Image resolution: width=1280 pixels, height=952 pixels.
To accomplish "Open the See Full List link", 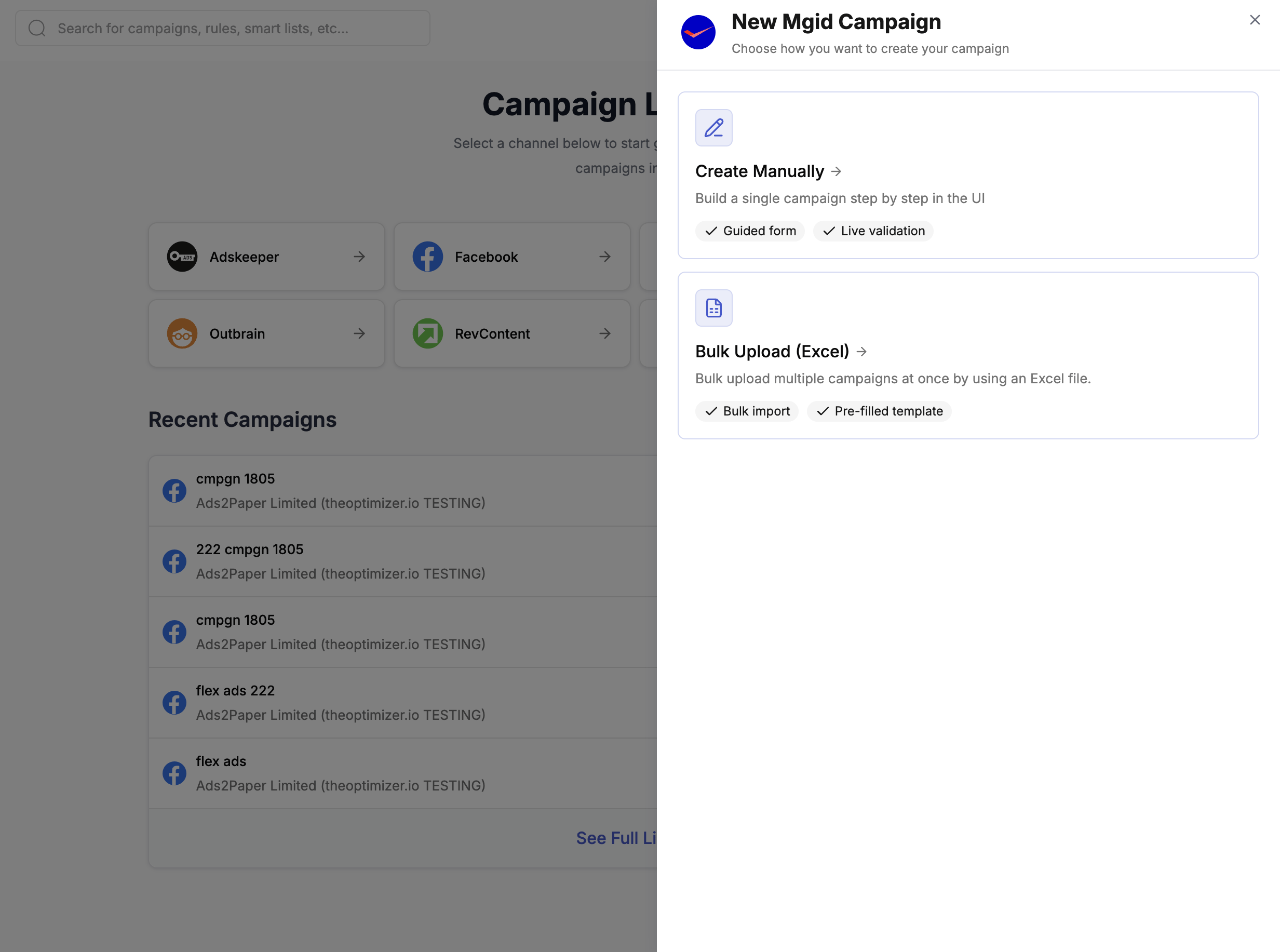I will [x=616, y=838].
